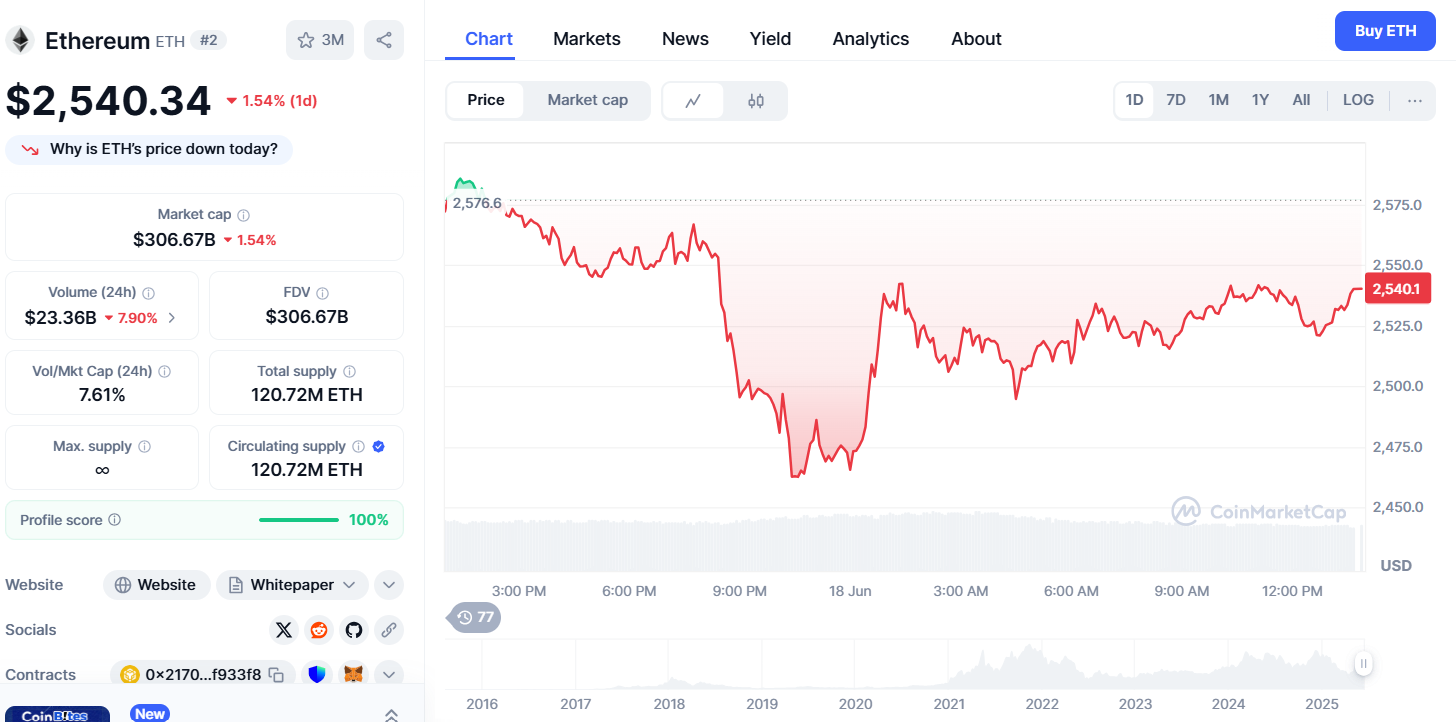Open info icon next to Profile score
Viewport: 1456px width, 722px height.
coord(114,520)
